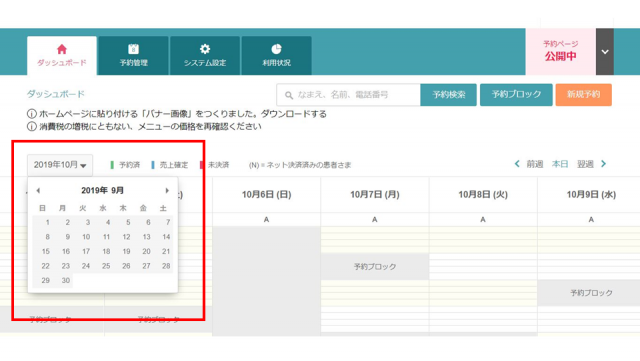The image size is (640, 361).
Task: Click the left chevron beside 前週
Action: [517, 164]
